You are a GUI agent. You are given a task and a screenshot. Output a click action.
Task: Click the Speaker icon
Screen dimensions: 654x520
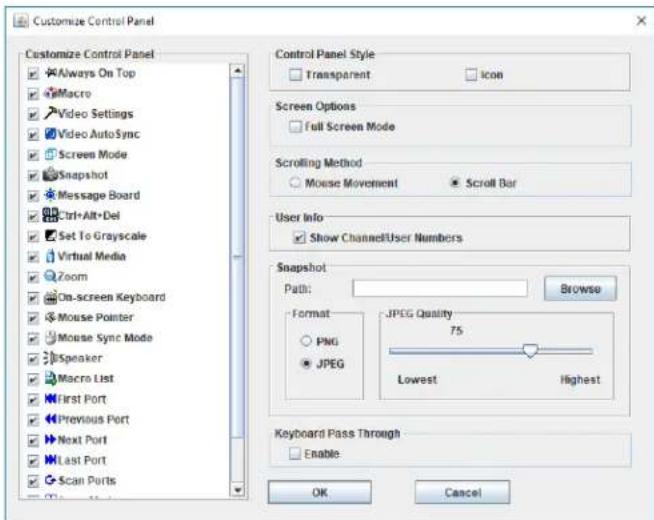coord(50,358)
